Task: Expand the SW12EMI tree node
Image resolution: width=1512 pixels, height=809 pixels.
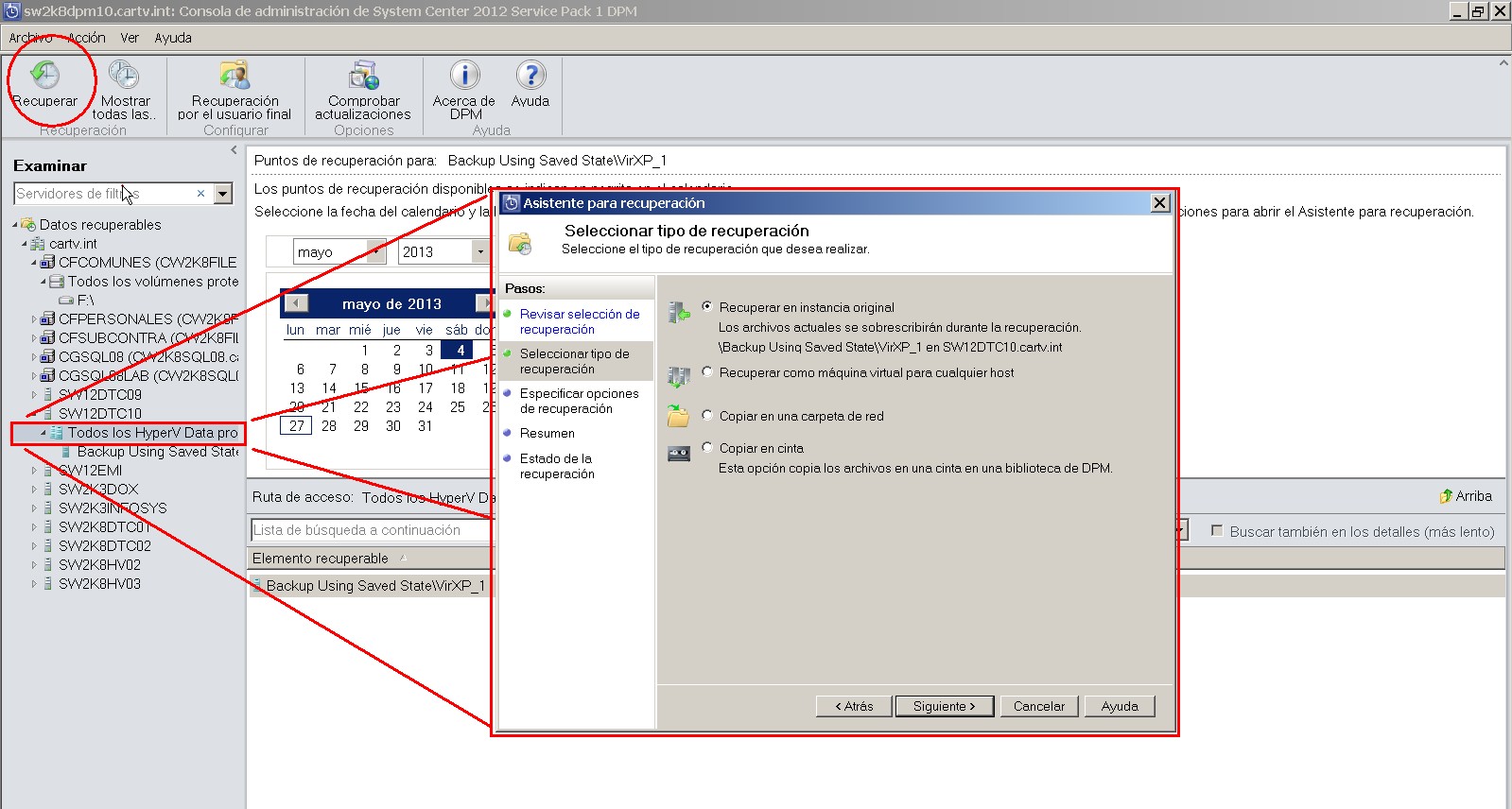Action: [35, 471]
